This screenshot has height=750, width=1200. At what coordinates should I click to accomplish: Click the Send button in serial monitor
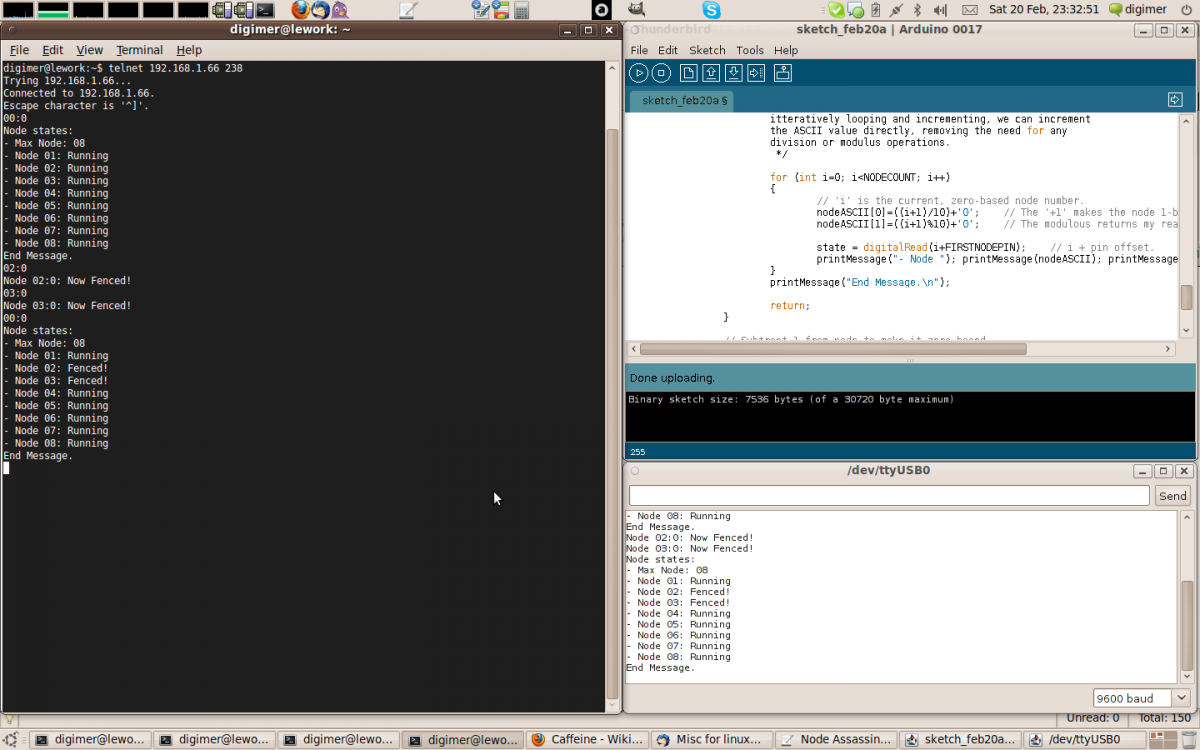pos(1172,496)
